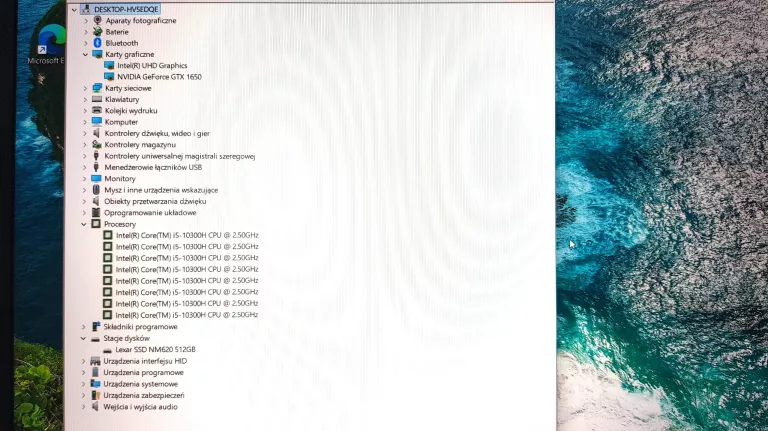Click the Baterie battery icon

click(97, 32)
